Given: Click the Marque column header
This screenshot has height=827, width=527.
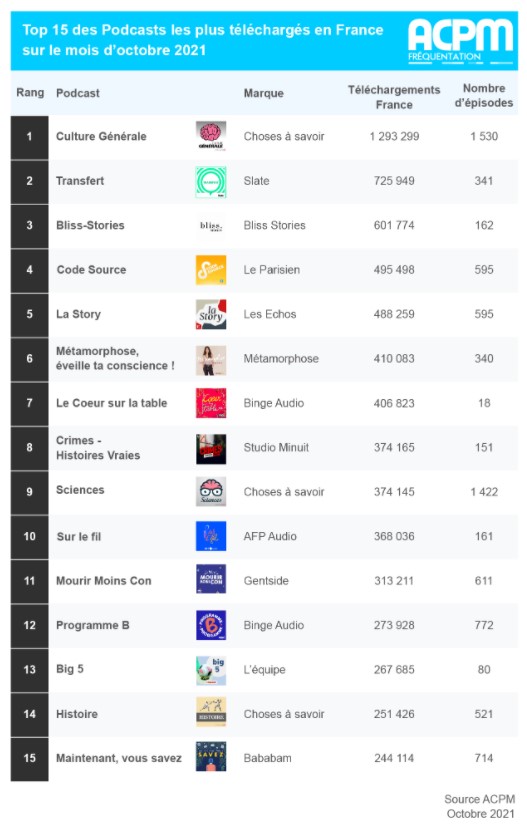Looking at the screenshot, I should tap(264, 93).
